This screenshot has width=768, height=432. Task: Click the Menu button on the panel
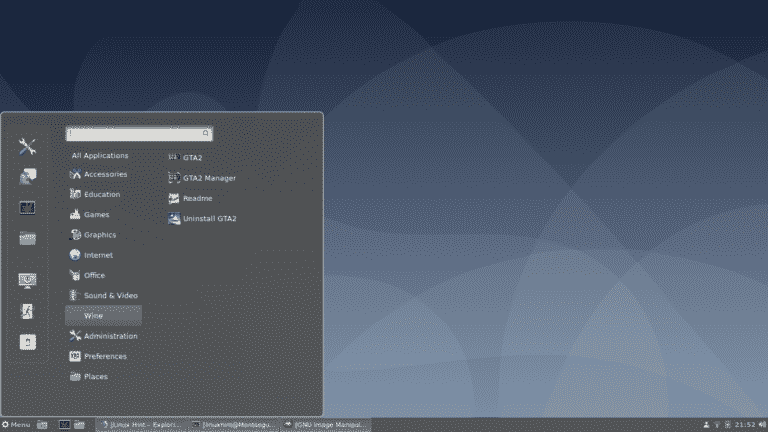16,425
